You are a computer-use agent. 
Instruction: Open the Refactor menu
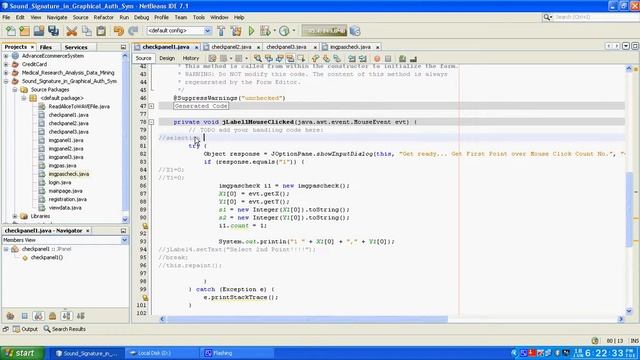[104, 18]
